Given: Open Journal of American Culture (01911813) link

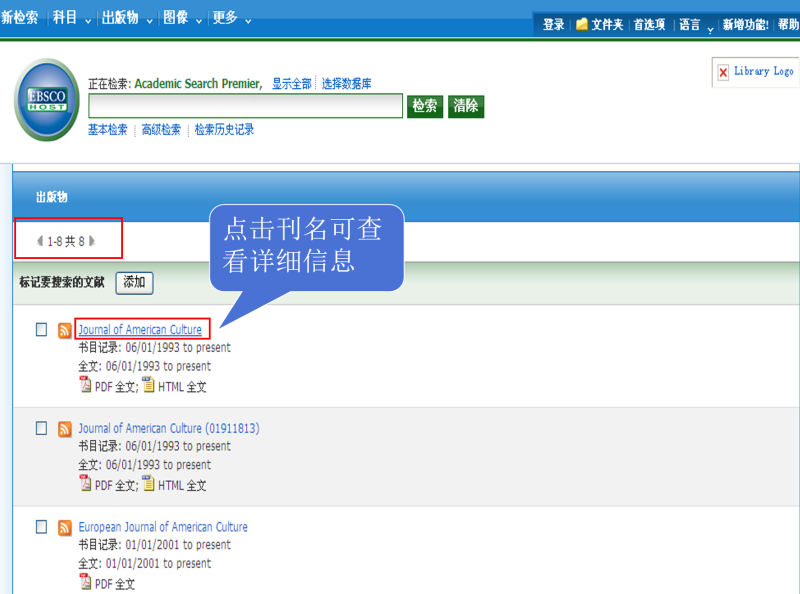Looking at the screenshot, I should point(169,428).
